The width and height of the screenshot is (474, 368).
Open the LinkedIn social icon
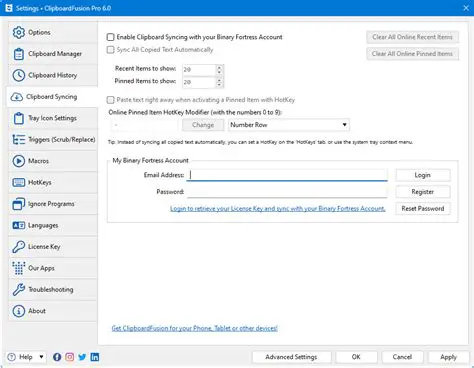(x=95, y=357)
